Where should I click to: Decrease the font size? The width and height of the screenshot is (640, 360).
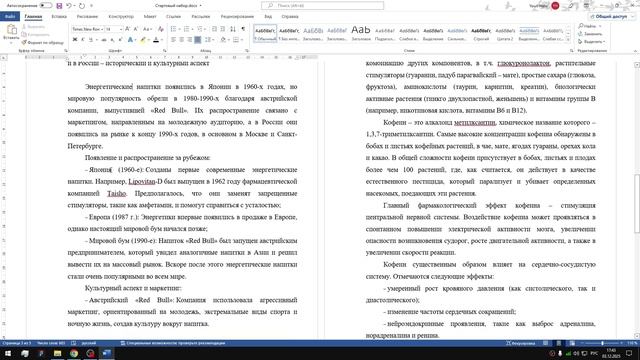pos(136,29)
